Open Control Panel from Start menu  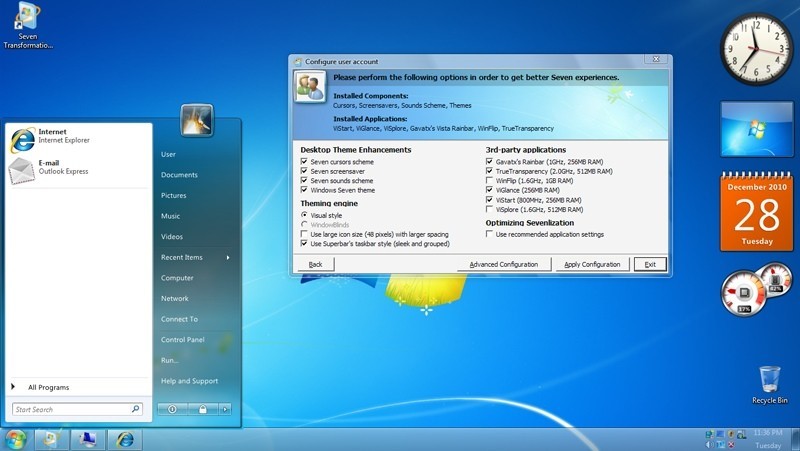pyautogui.click(x=182, y=340)
